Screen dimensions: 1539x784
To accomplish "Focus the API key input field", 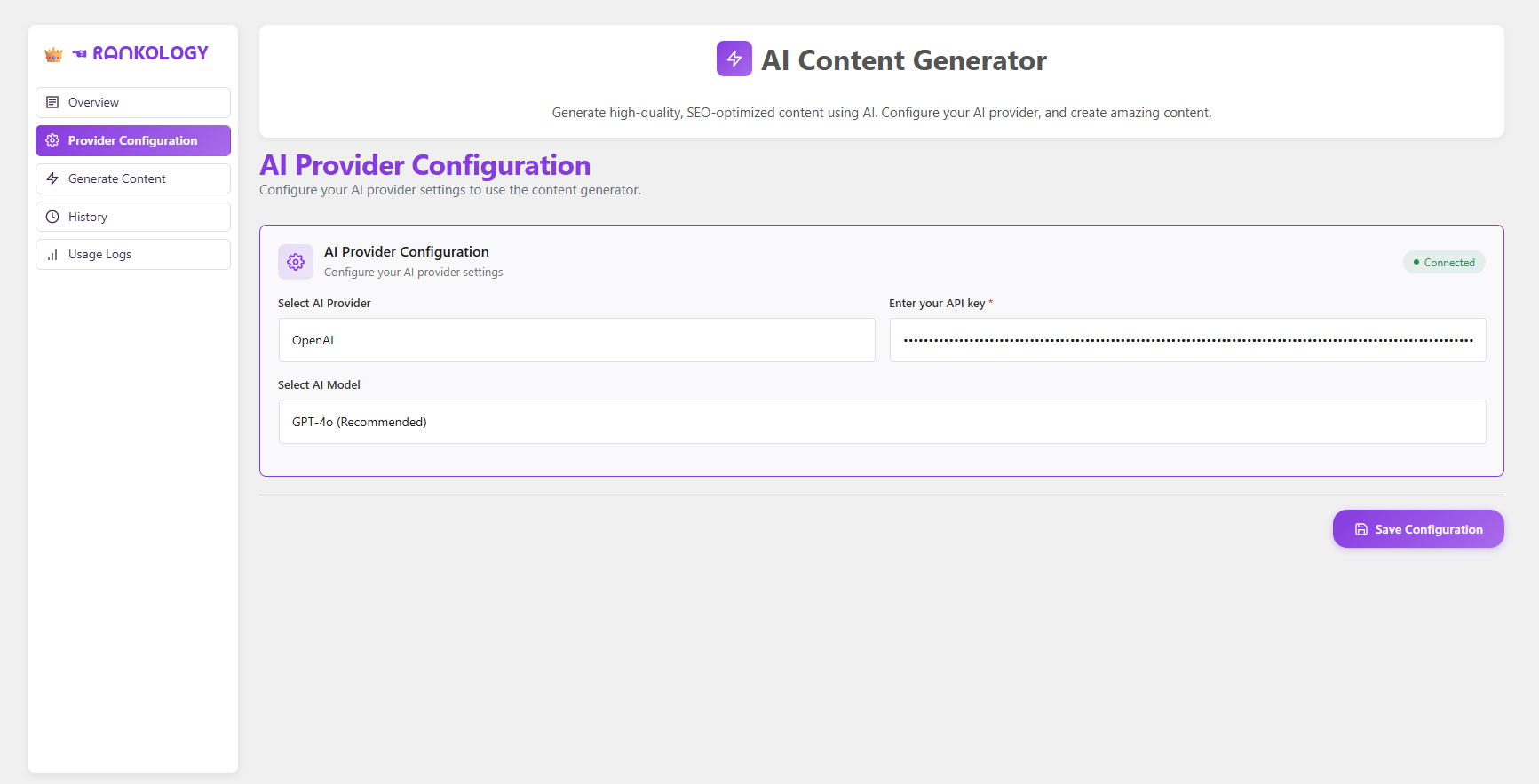I will click(1187, 340).
